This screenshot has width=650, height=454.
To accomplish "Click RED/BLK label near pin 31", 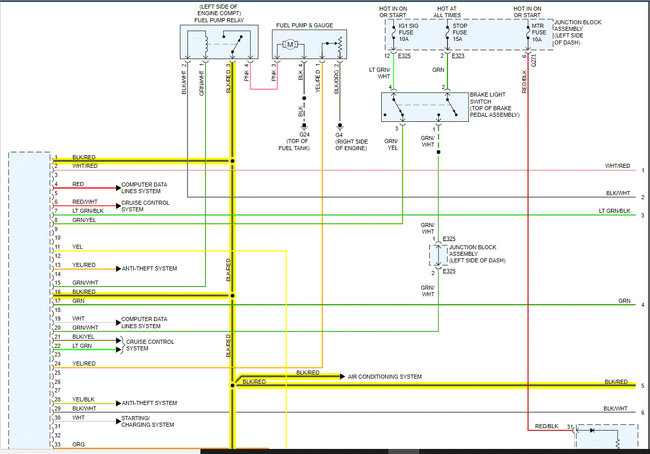I will click(x=546, y=426).
